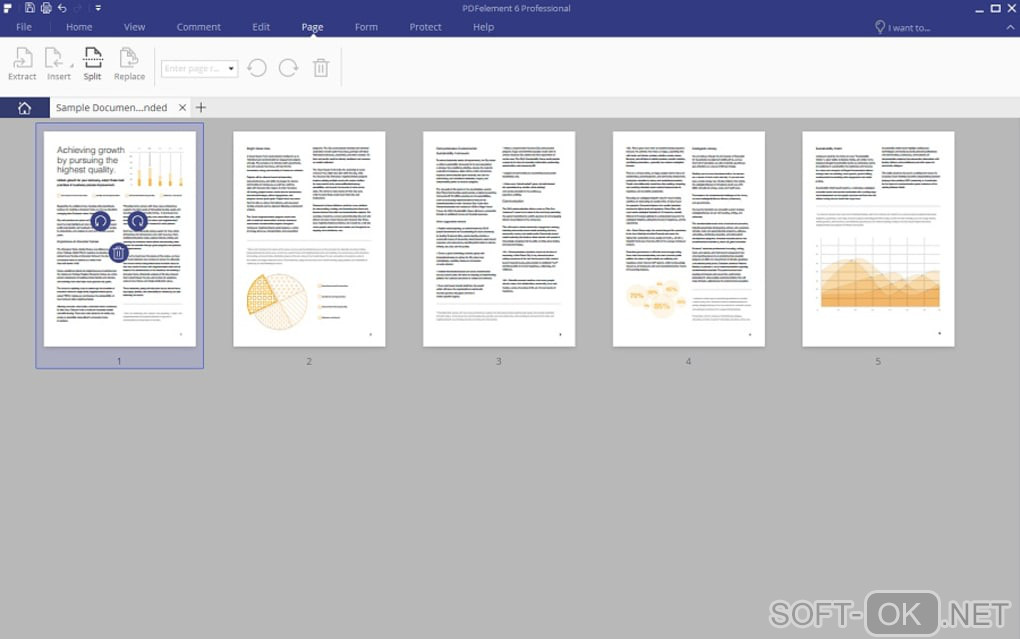1020x639 pixels.
Task: Open the File menu
Action: [24, 27]
